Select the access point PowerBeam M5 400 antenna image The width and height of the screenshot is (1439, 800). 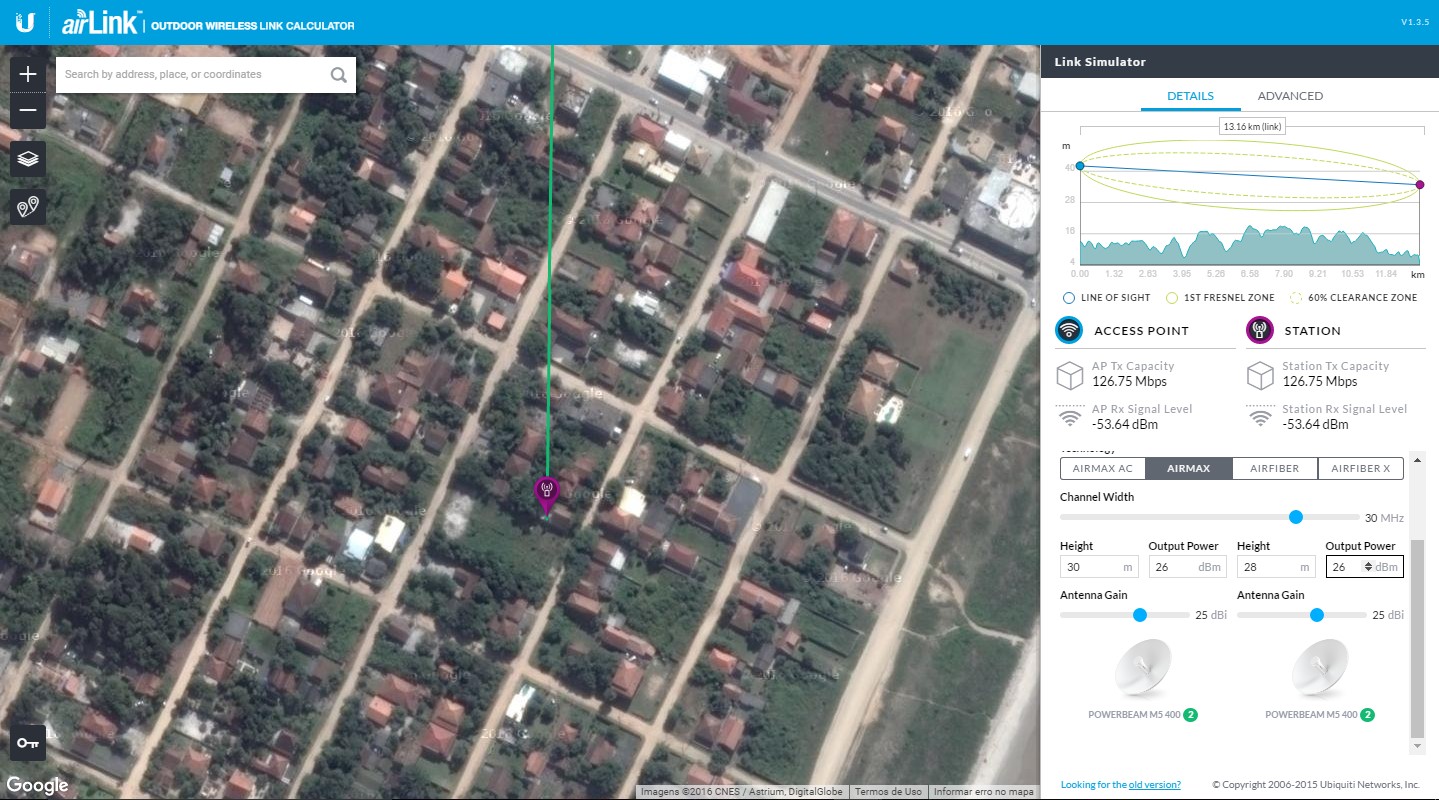pos(1143,668)
